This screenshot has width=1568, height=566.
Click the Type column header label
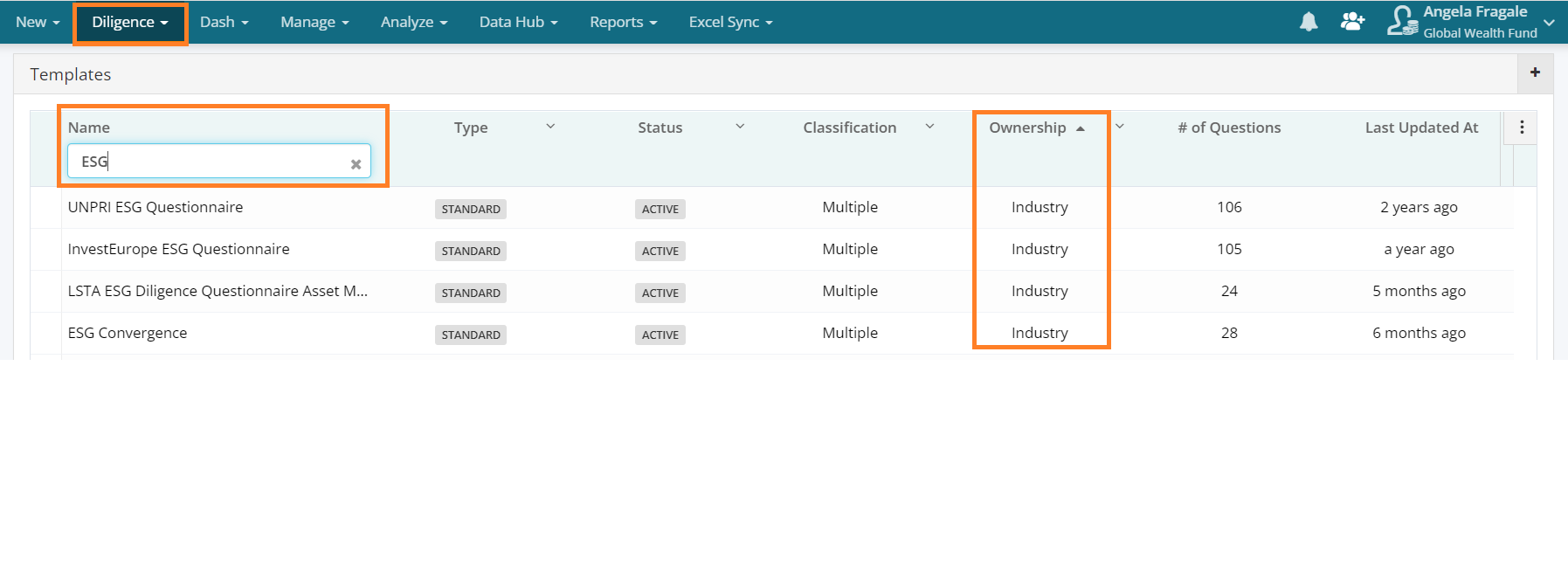pyautogui.click(x=471, y=128)
